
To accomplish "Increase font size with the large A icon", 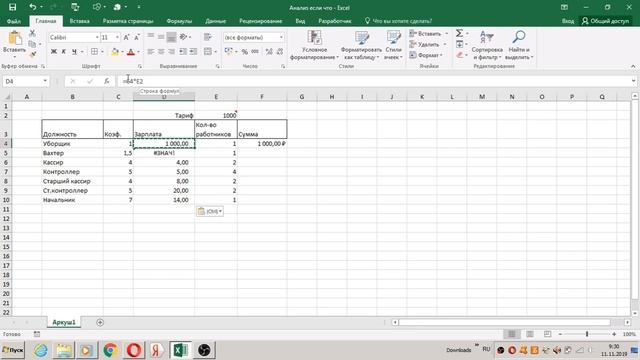I will (x=126, y=37).
